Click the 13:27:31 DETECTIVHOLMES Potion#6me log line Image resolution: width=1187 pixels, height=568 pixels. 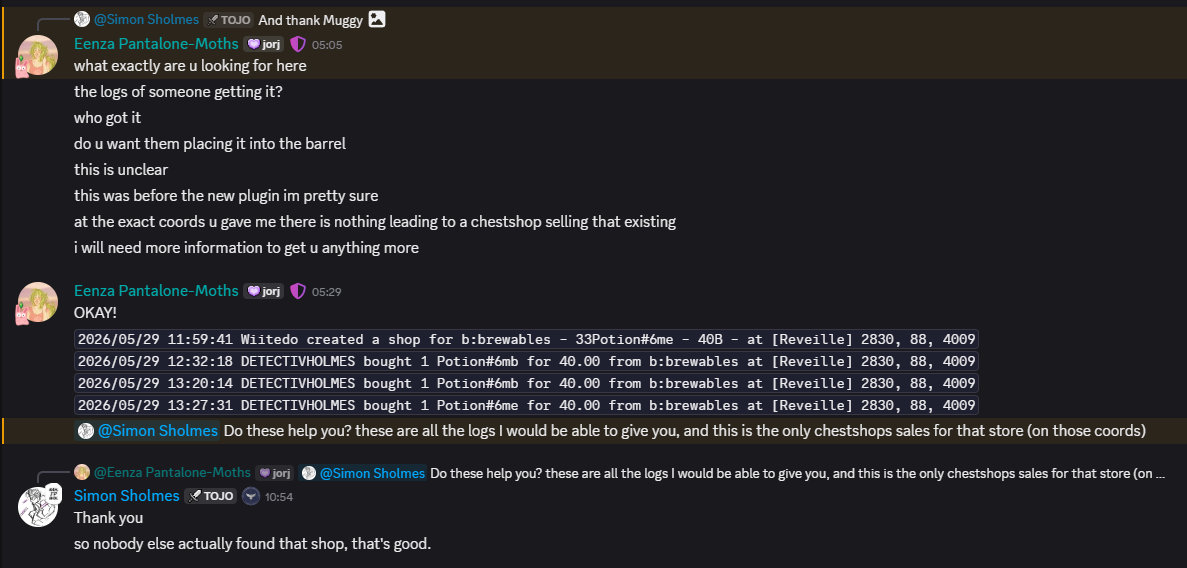pyautogui.click(x=526, y=405)
